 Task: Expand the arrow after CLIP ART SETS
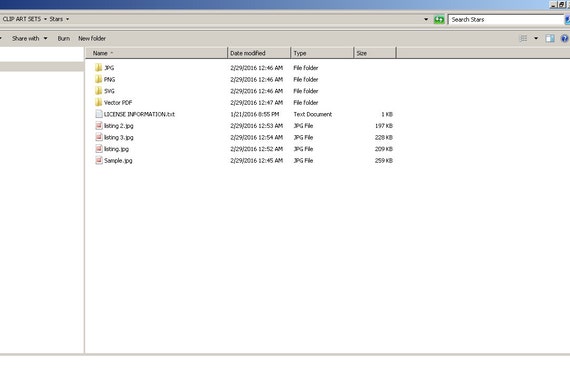(x=45, y=19)
